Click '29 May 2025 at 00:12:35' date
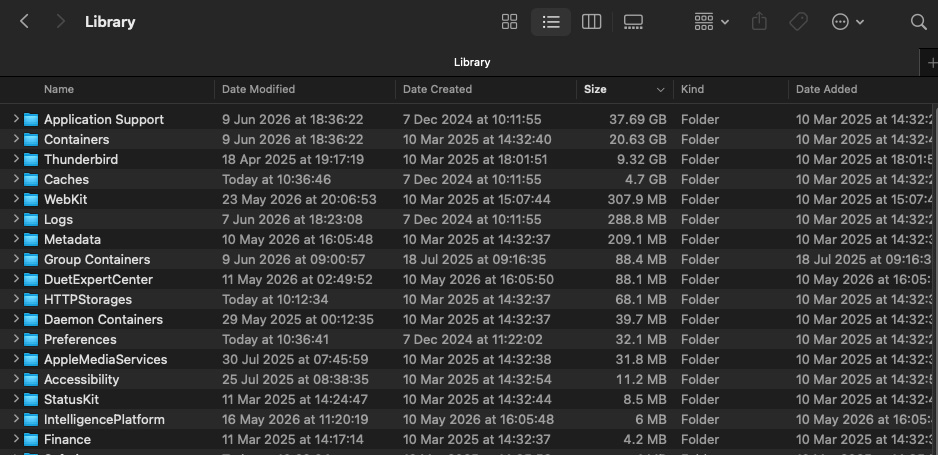The height and width of the screenshot is (455, 938). pyautogui.click(x=298, y=320)
